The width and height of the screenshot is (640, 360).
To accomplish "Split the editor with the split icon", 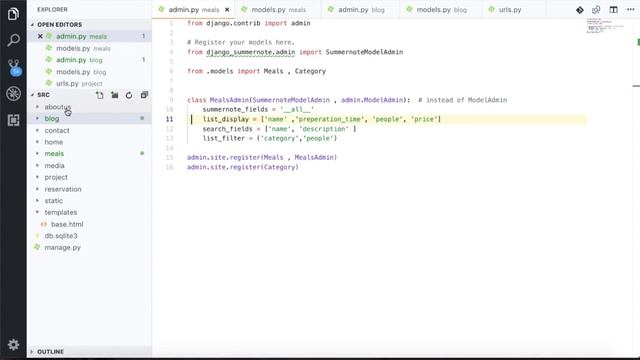I will pos(613,10).
